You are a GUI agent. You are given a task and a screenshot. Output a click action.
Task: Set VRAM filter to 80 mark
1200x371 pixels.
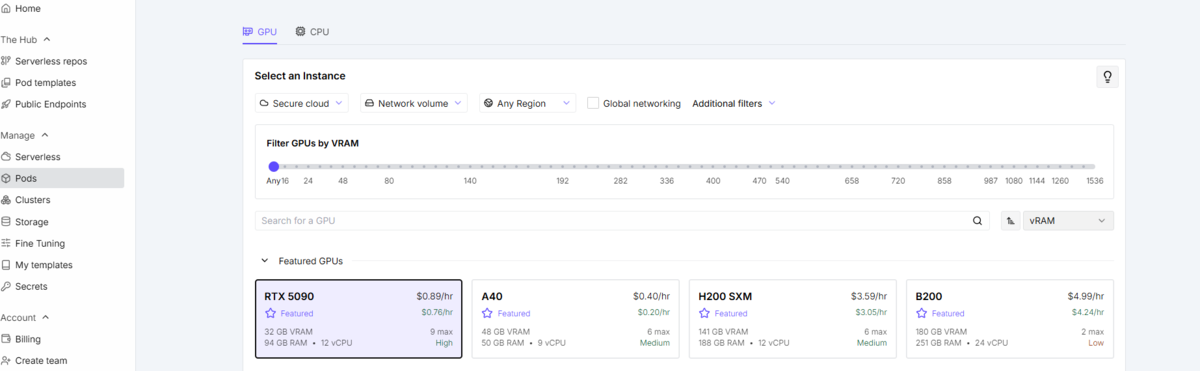point(389,181)
